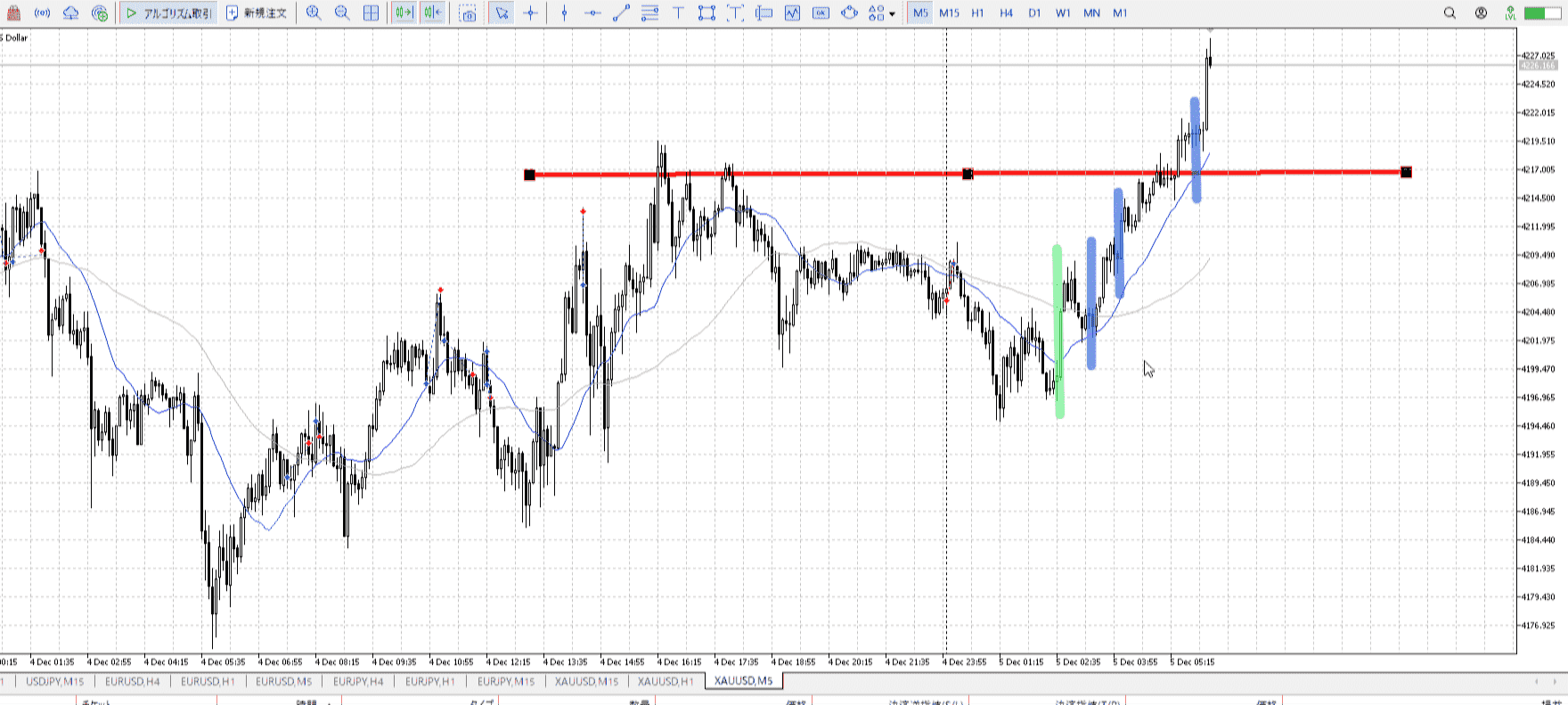
Task: Click the zoom in magnifier icon
Action: click(x=314, y=13)
